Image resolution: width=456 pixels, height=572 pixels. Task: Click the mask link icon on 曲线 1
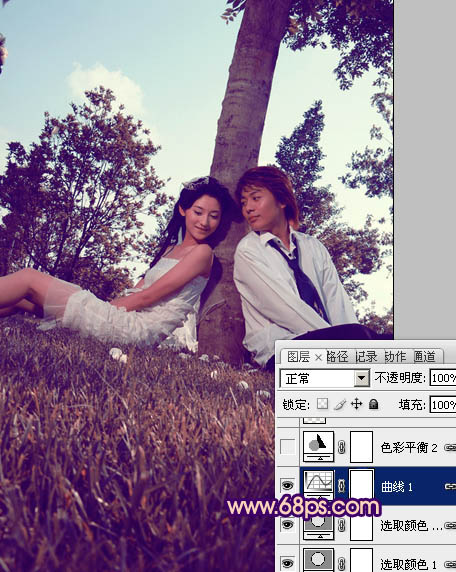point(341,486)
